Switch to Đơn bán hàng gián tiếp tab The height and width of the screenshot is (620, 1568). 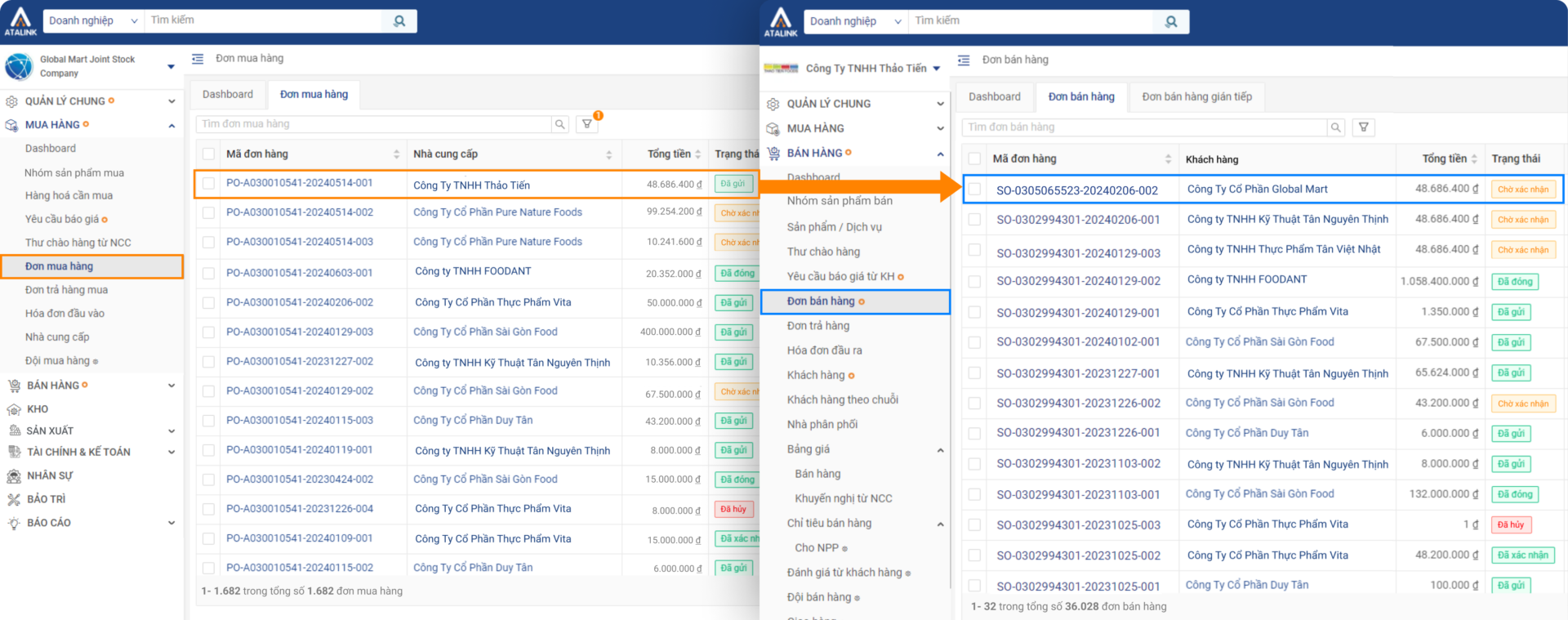click(1196, 97)
